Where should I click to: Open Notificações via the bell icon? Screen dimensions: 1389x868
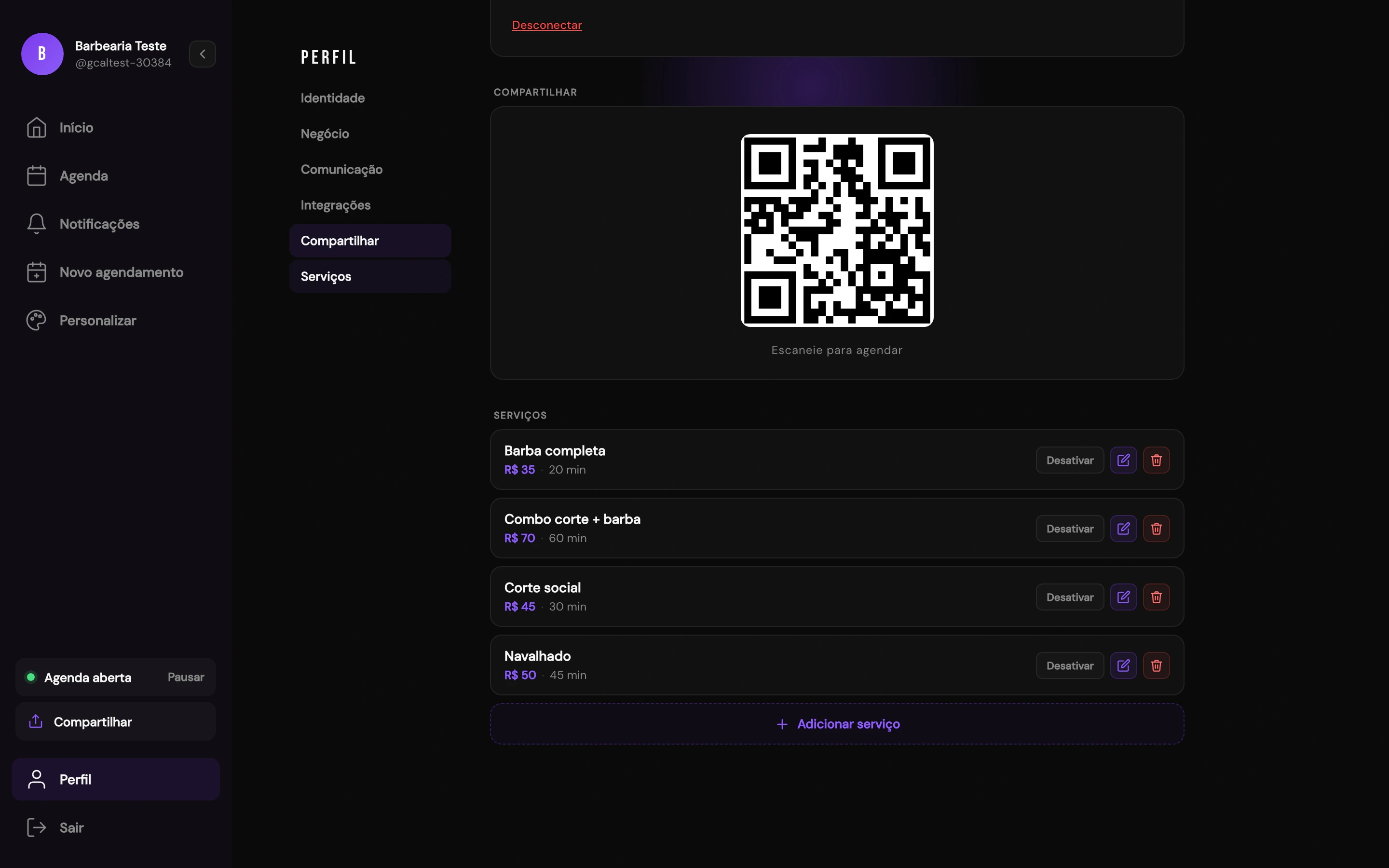pos(36,224)
